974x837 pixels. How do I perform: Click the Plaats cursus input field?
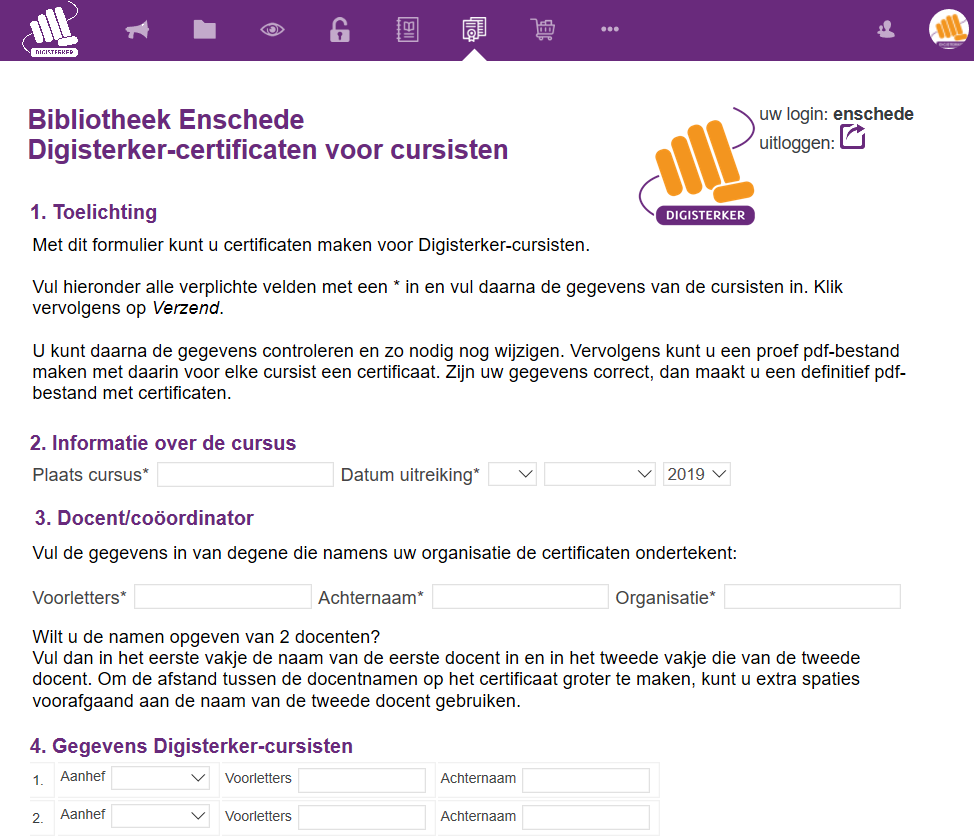[x=245, y=475]
